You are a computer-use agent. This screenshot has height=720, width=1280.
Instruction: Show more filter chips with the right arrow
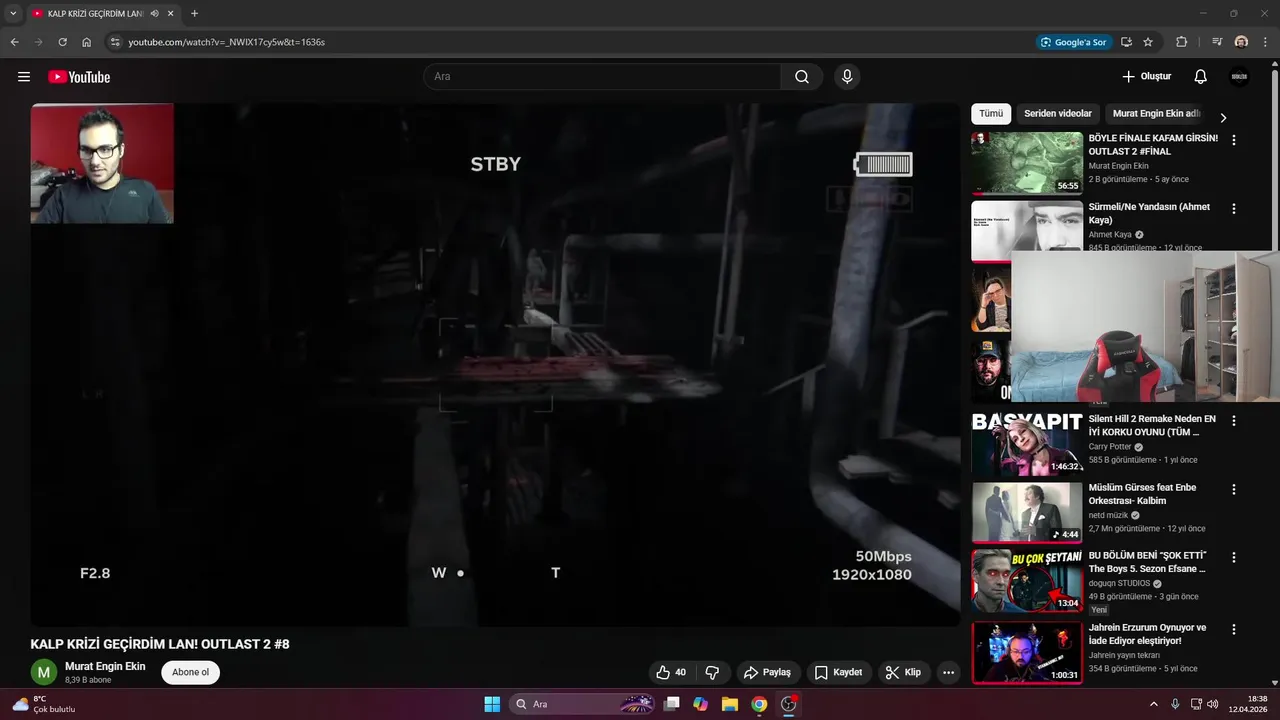click(1223, 117)
